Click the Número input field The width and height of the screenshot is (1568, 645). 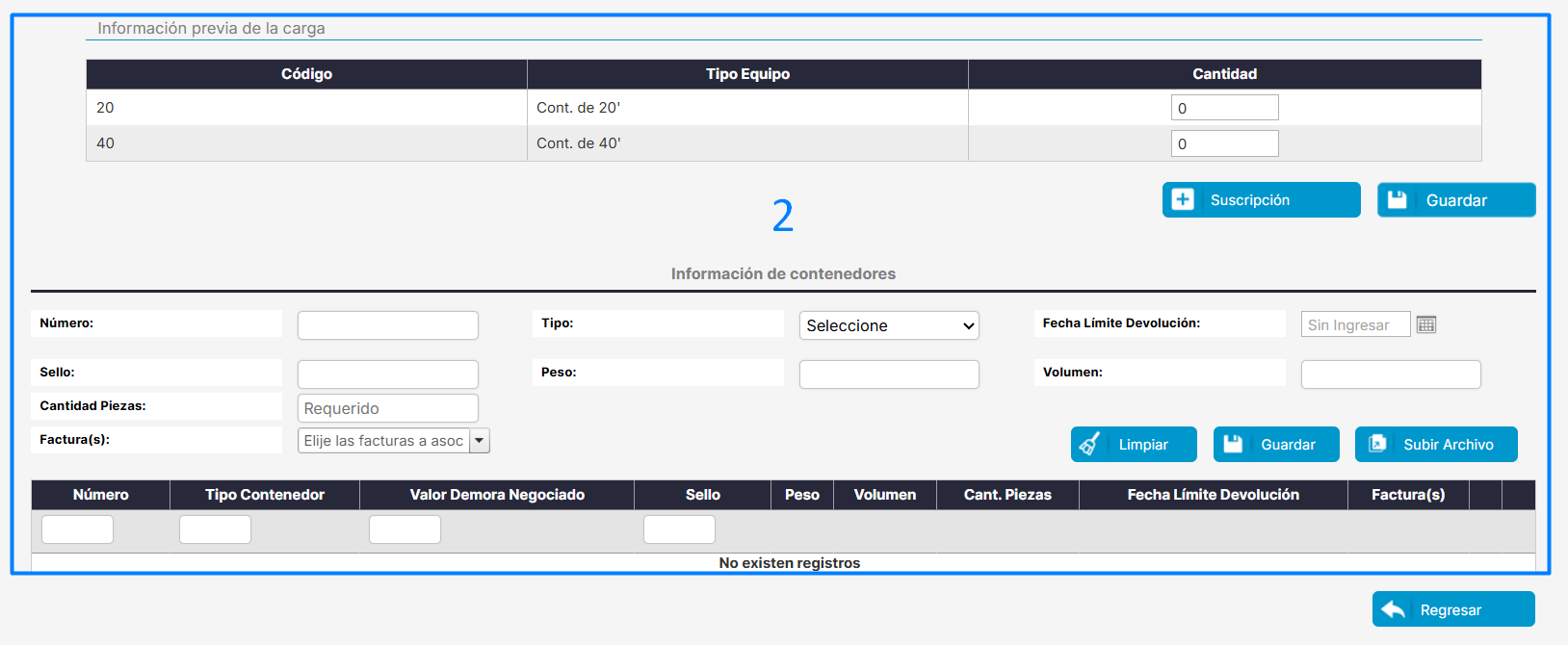click(x=387, y=325)
